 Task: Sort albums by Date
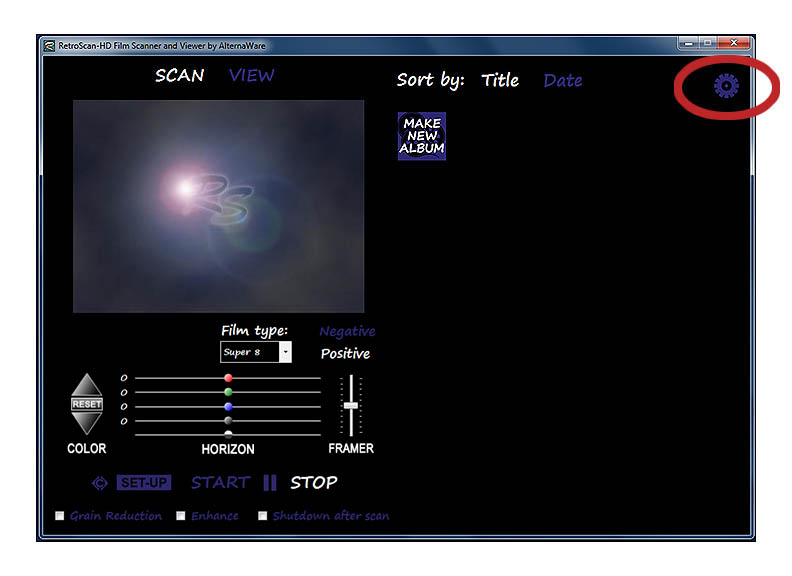click(x=562, y=81)
